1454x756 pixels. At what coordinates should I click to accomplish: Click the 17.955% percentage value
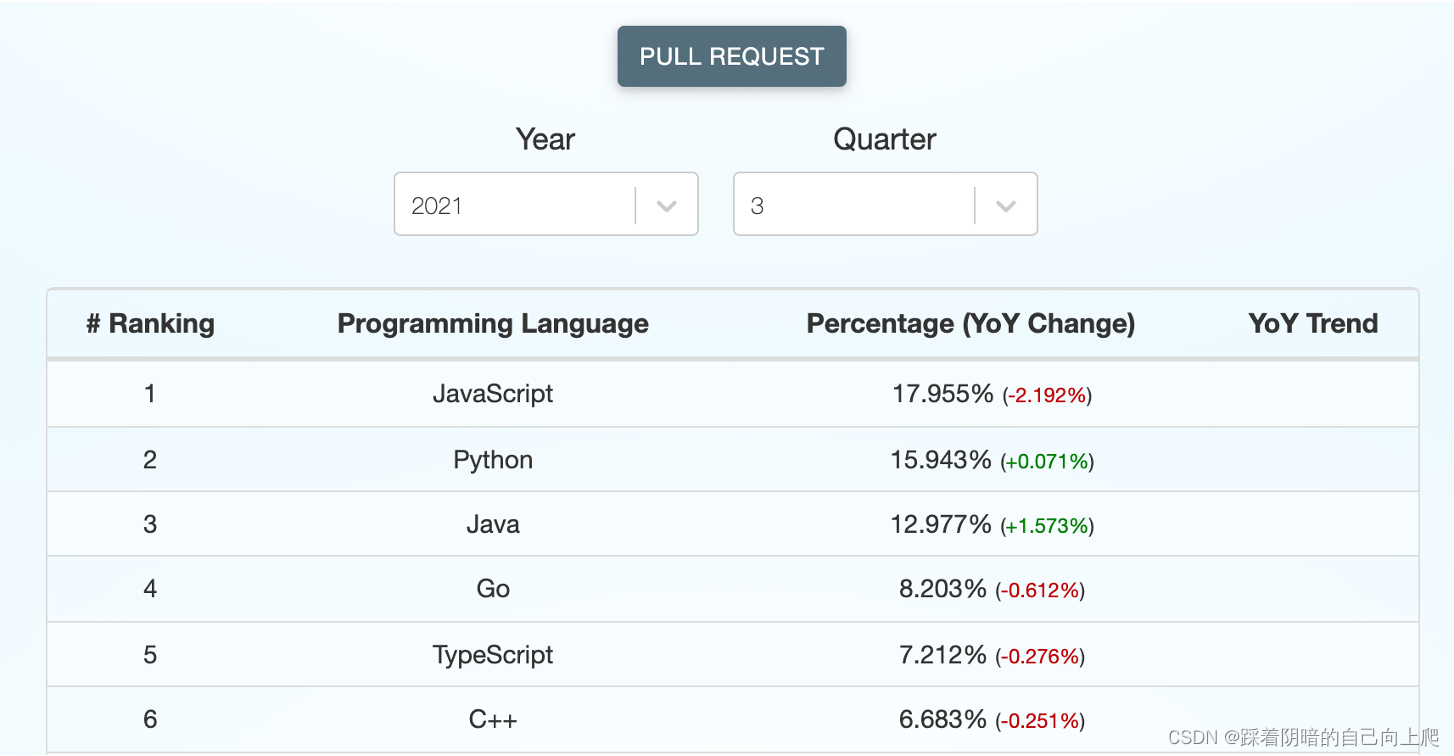click(x=943, y=394)
